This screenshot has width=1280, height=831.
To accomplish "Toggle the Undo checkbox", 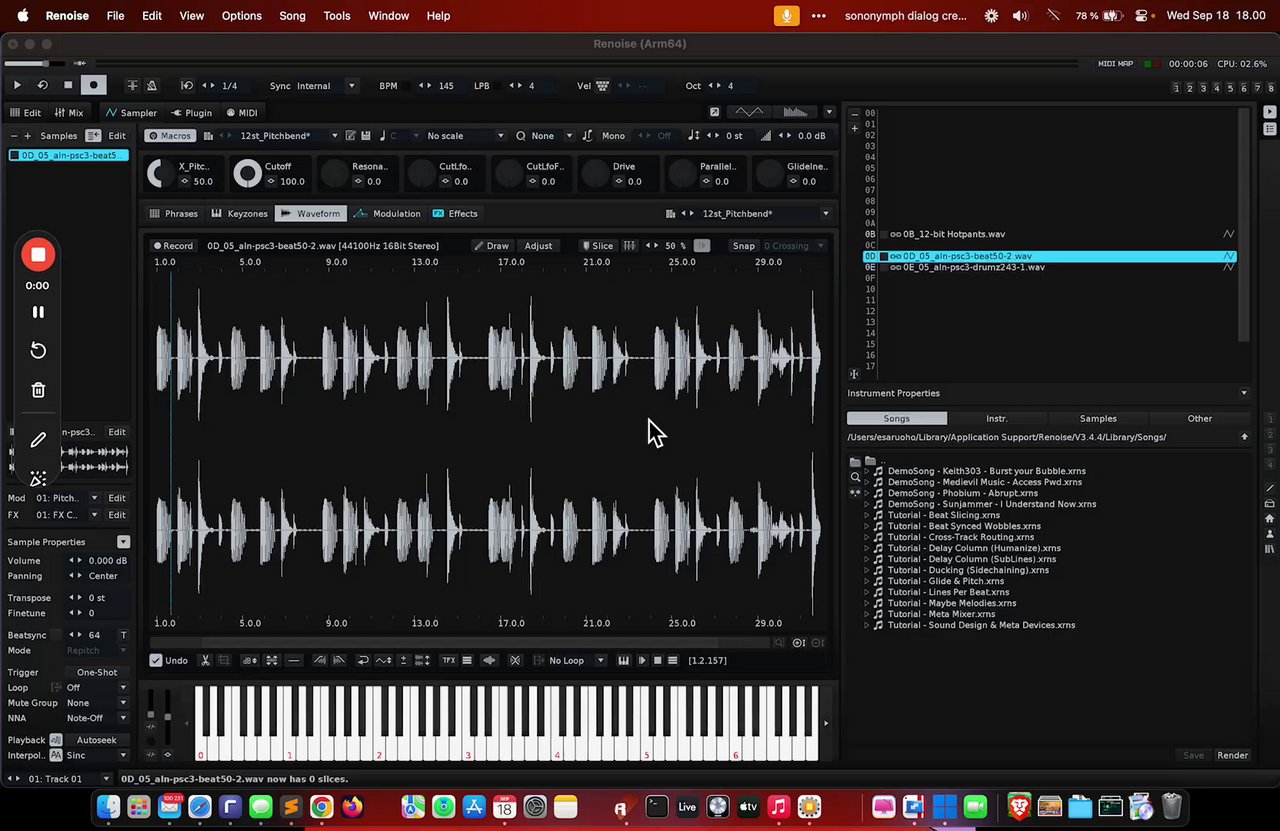I will click(156, 661).
